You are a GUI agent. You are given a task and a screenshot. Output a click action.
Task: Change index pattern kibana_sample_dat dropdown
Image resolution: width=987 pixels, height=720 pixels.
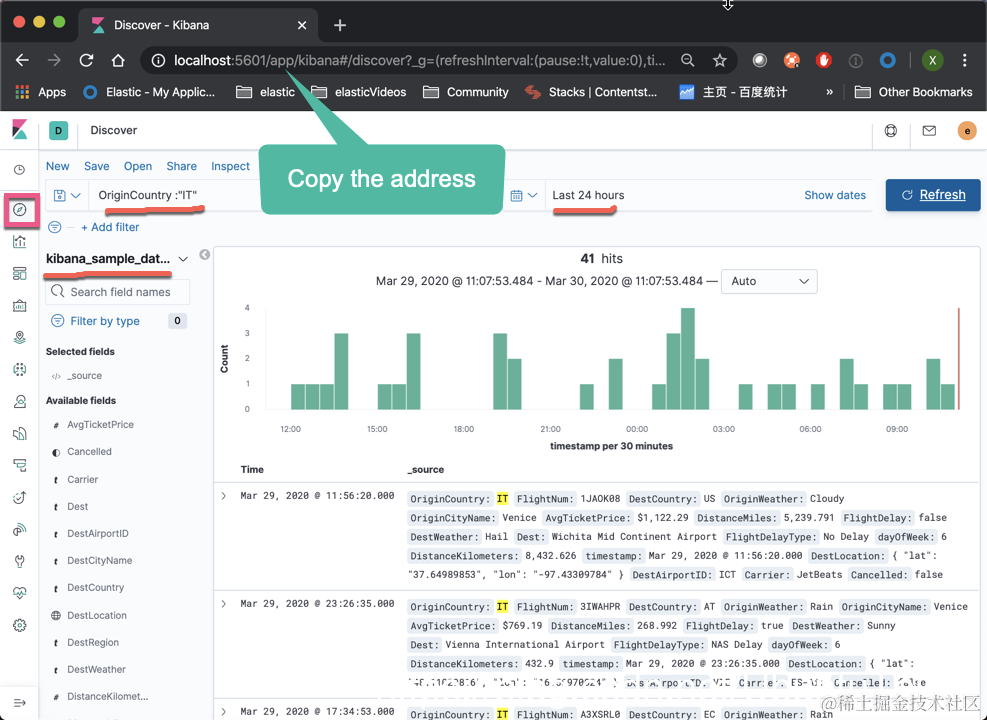[x=117, y=259]
